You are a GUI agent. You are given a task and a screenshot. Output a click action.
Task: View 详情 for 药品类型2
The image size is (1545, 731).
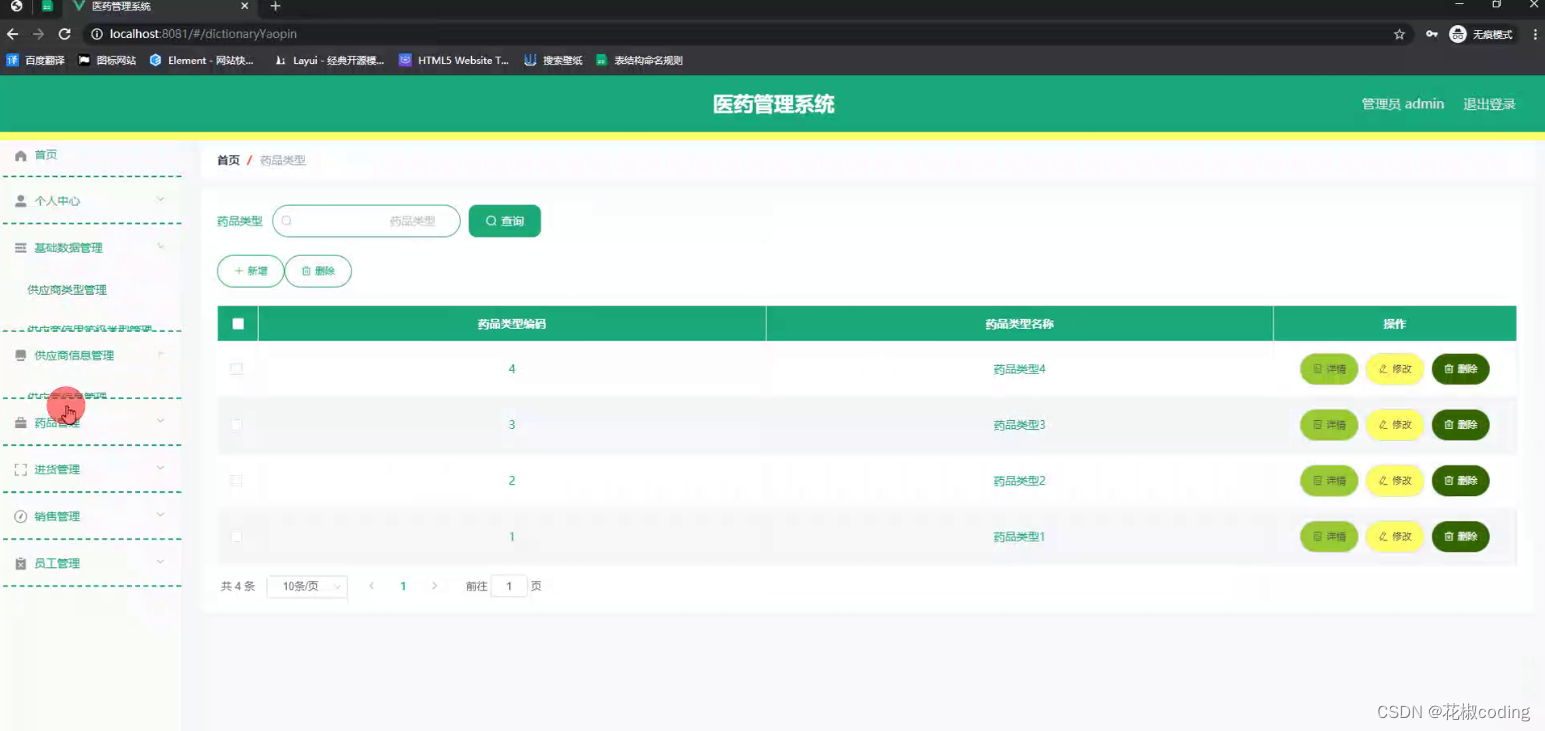pyautogui.click(x=1329, y=481)
